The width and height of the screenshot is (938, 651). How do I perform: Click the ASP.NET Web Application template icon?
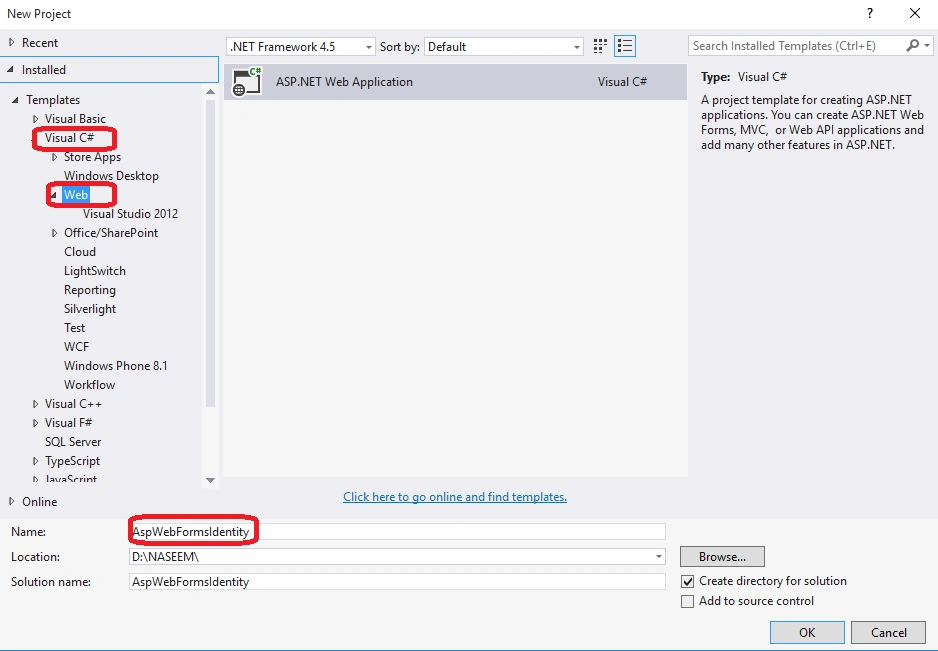pos(247,81)
